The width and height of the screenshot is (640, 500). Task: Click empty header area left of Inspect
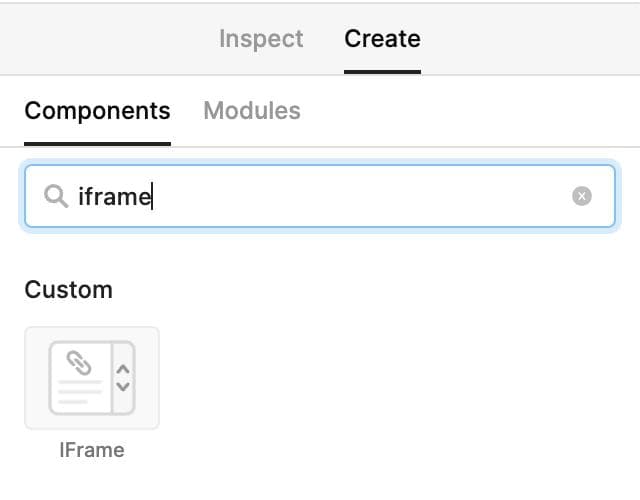click(100, 39)
